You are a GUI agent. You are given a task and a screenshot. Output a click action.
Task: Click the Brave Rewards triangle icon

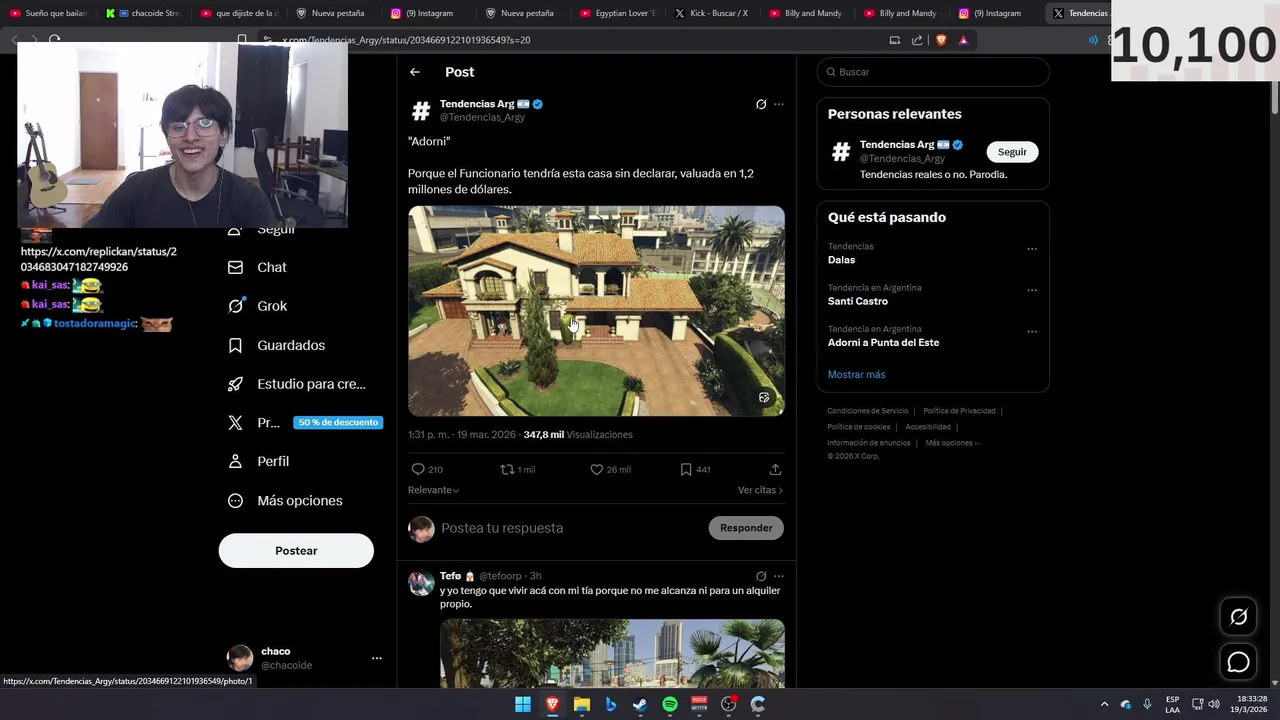(x=963, y=40)
